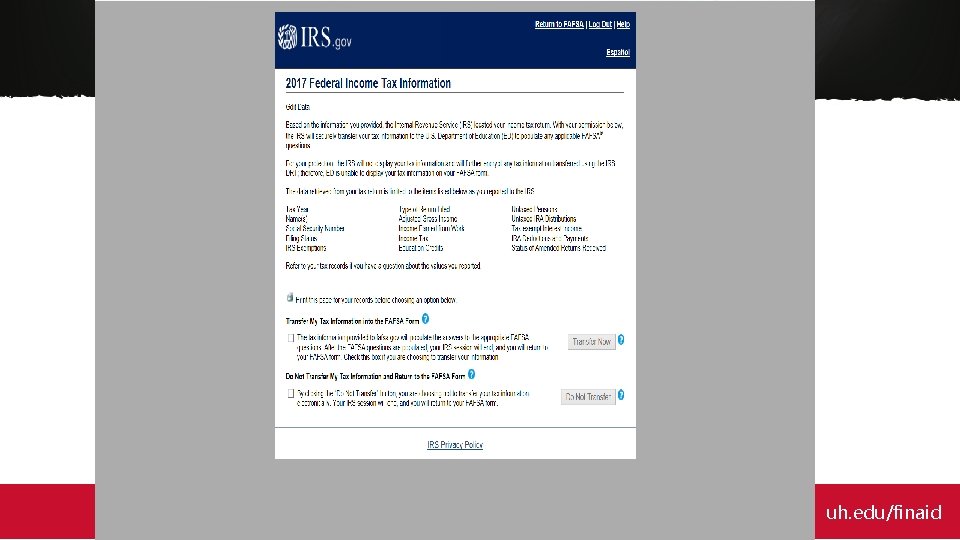960x540 pixels.
Task: Click the Education Credits list item
Action: pyautogui.click(x=421, y=248)
